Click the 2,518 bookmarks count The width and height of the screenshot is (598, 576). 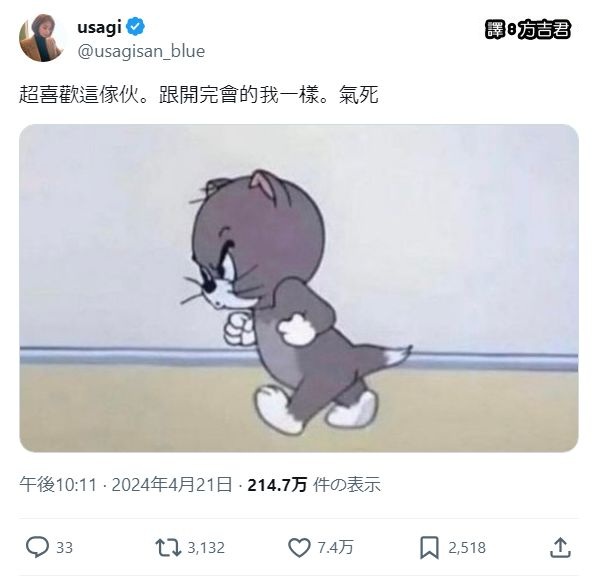467,548
